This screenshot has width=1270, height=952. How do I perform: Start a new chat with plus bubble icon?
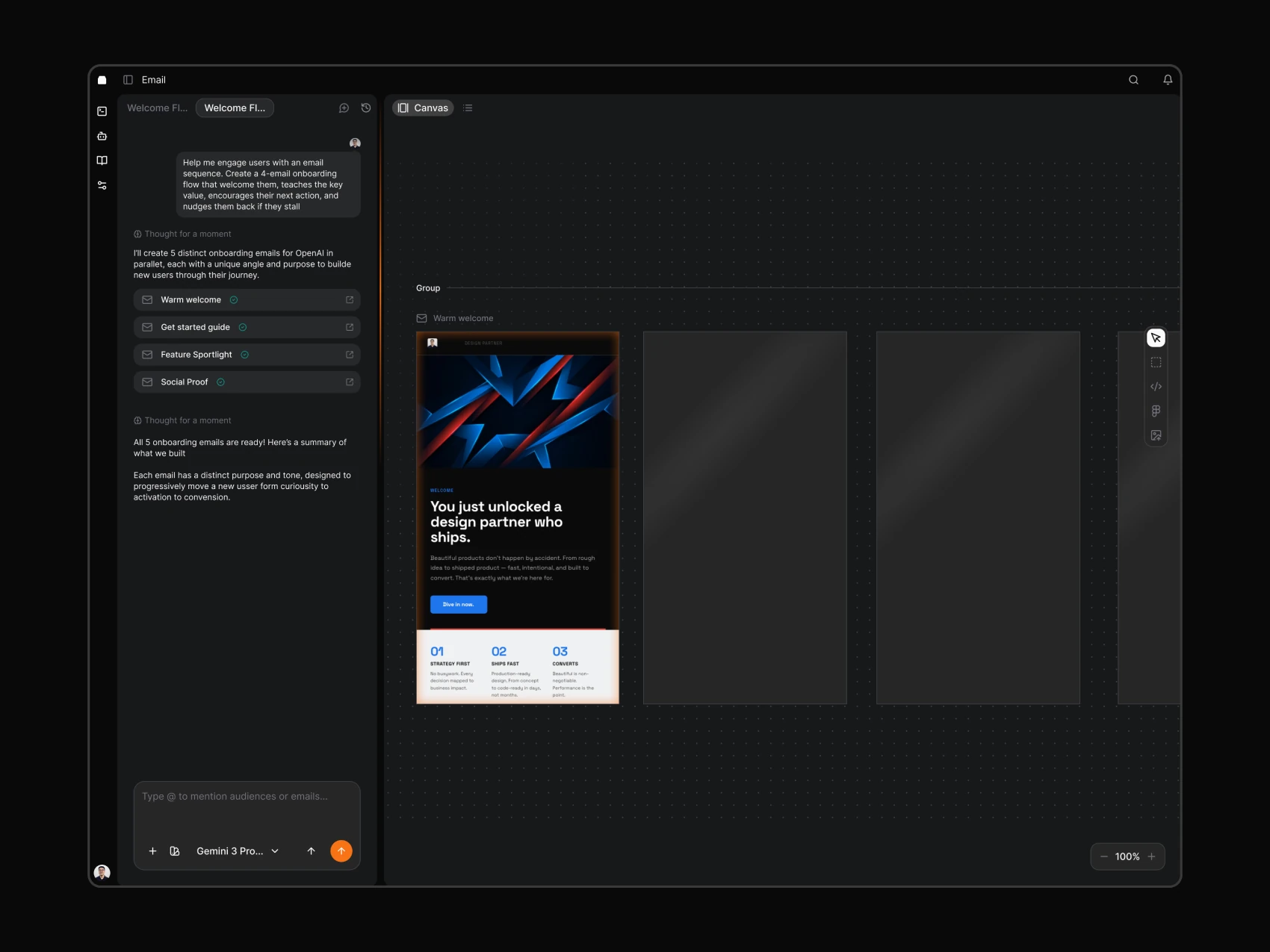(x=344, y=108)
